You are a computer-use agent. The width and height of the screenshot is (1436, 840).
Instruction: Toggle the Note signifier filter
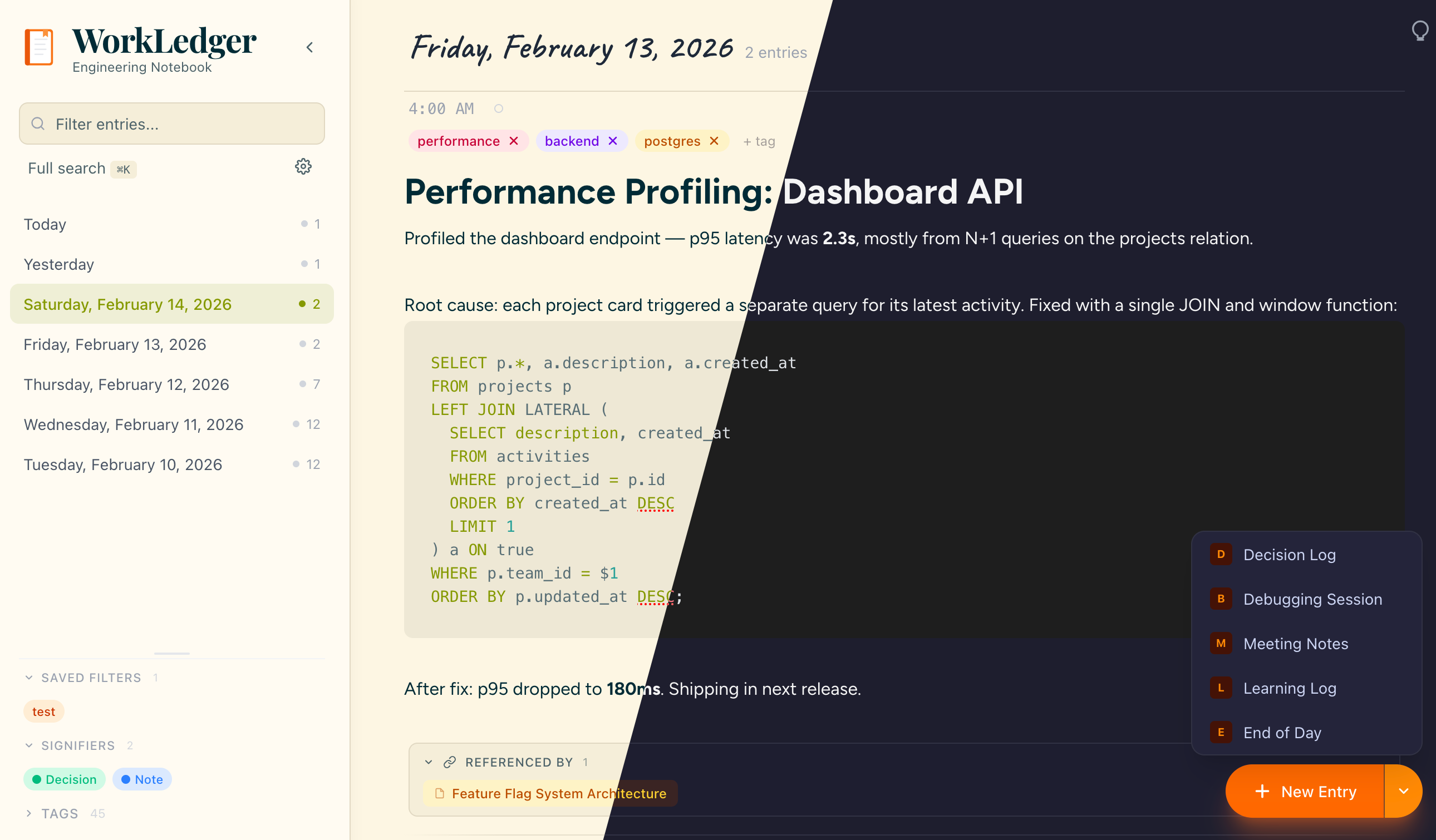pos(142,779)
